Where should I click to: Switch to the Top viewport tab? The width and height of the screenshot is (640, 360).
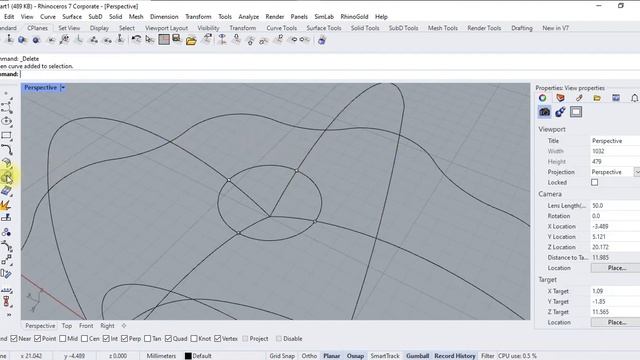tap(67, 326)
